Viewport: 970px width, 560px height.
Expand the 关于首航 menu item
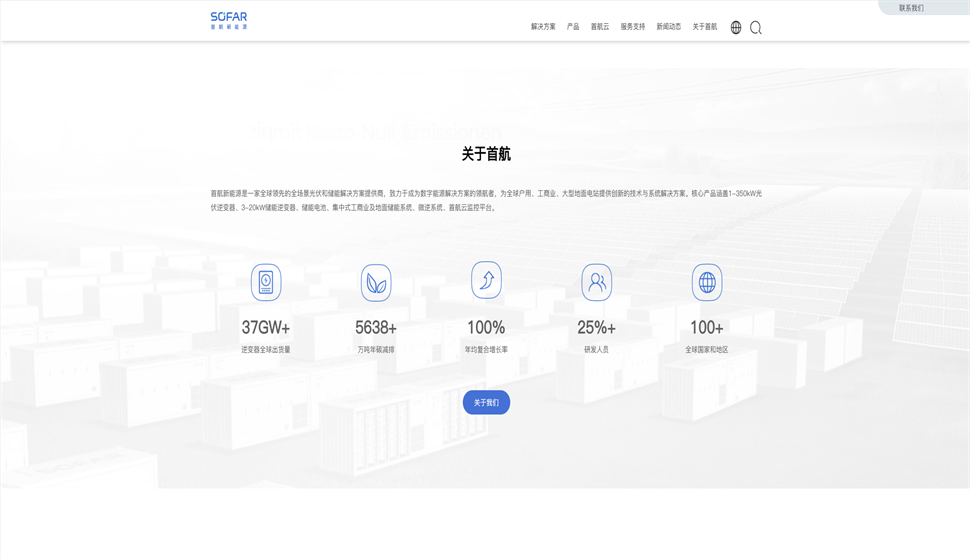(705, 27)
